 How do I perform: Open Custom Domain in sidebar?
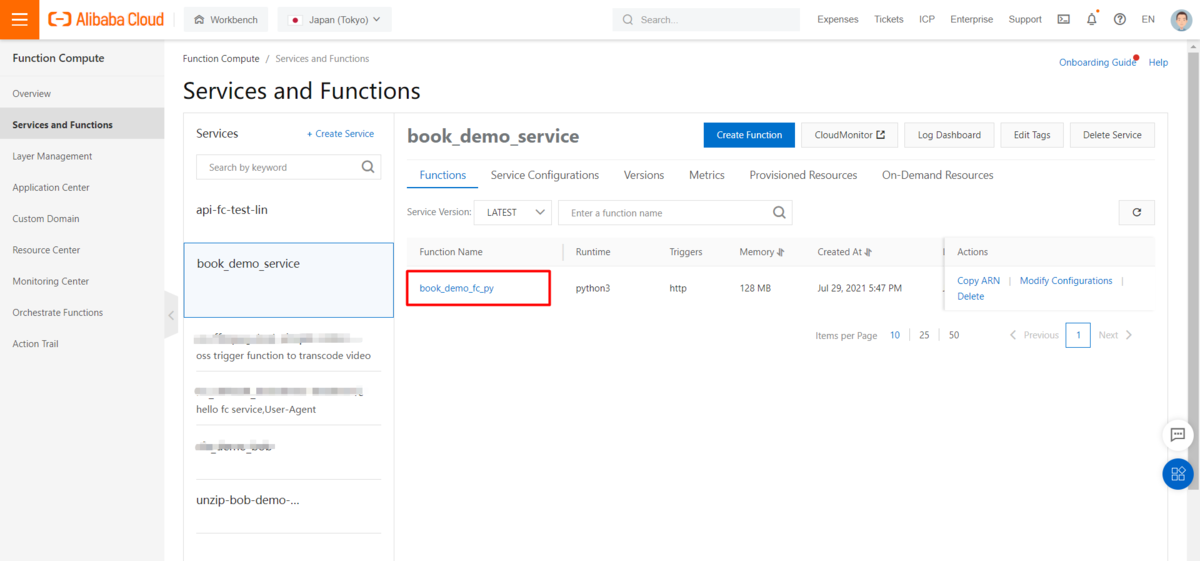(x=82, y=218)
